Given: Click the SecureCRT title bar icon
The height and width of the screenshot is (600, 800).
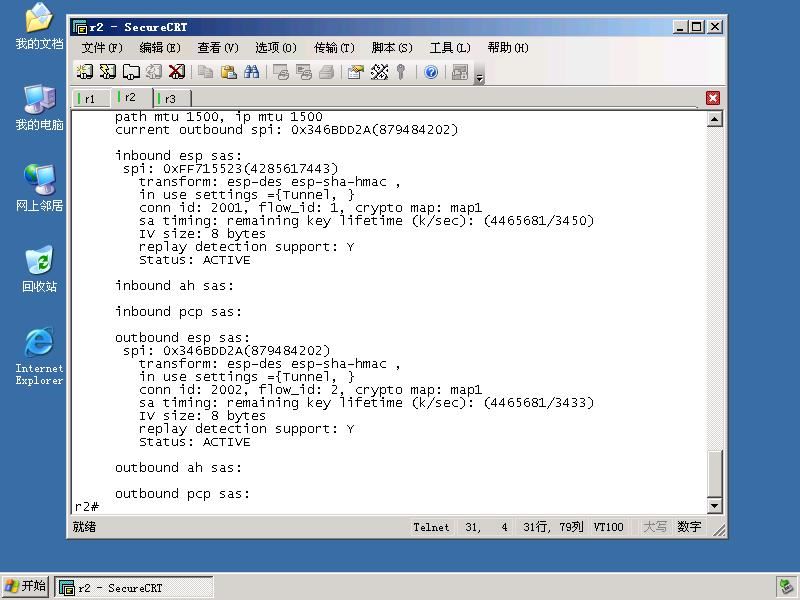Looking at the screenshot, I should 80,27.
